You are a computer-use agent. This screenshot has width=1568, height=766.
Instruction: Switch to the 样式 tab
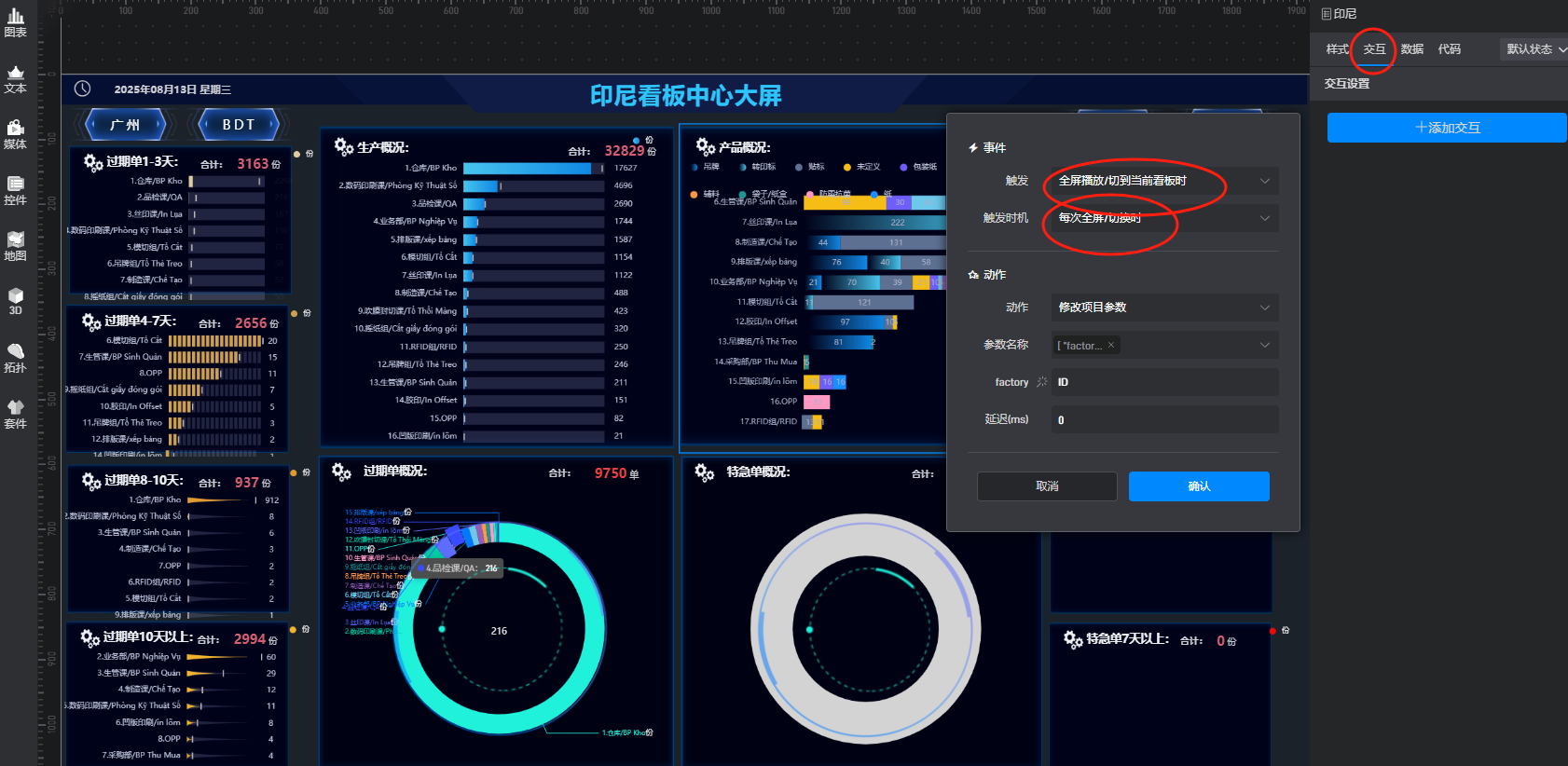(1337, 49)
